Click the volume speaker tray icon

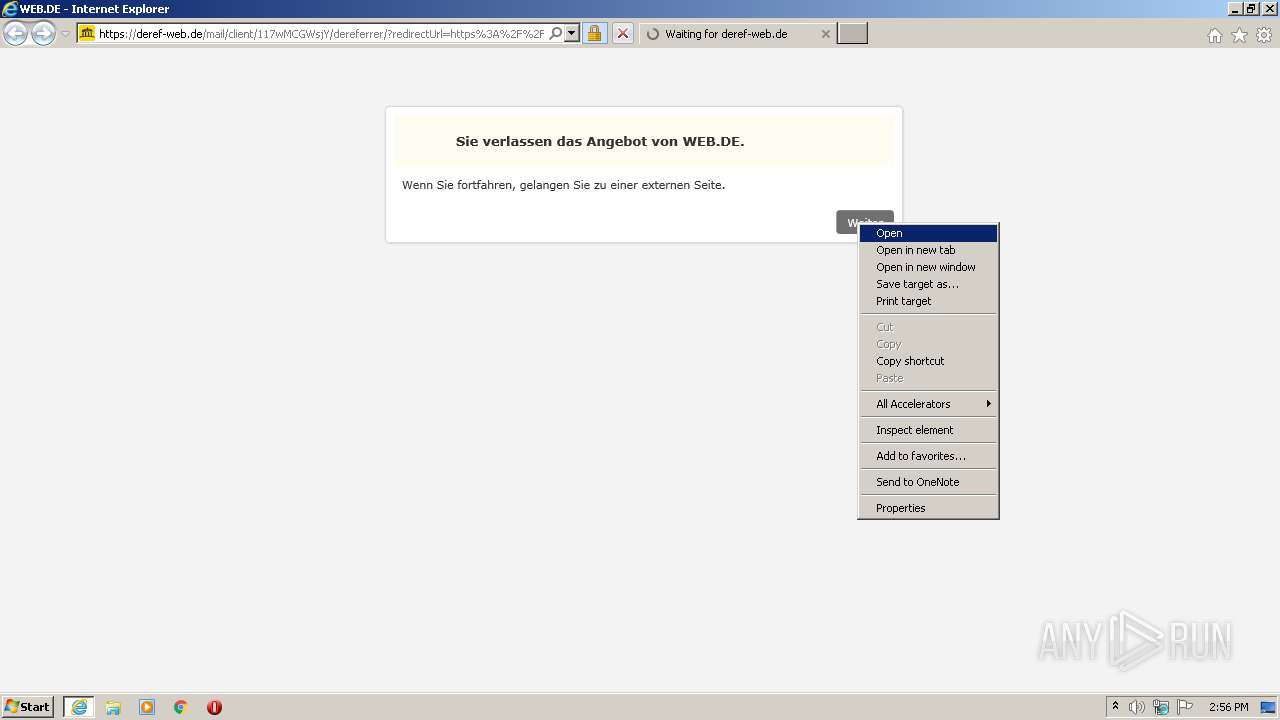1137,707
